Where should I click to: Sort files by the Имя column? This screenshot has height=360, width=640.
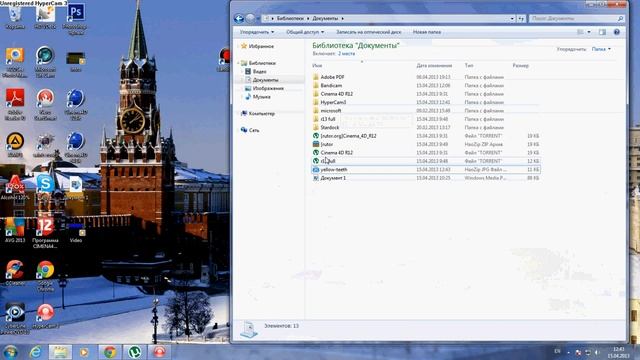317,65
